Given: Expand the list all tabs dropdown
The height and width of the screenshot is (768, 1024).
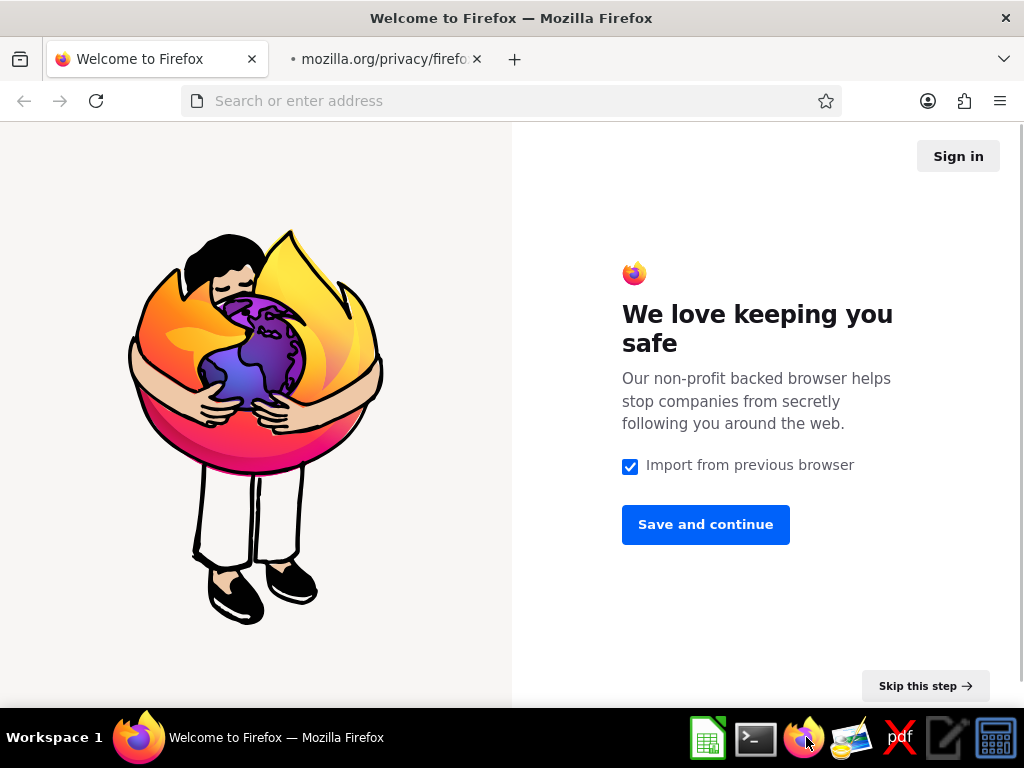Looking at the screenshot, I should pyautogui.click(x=1004, y=59).
